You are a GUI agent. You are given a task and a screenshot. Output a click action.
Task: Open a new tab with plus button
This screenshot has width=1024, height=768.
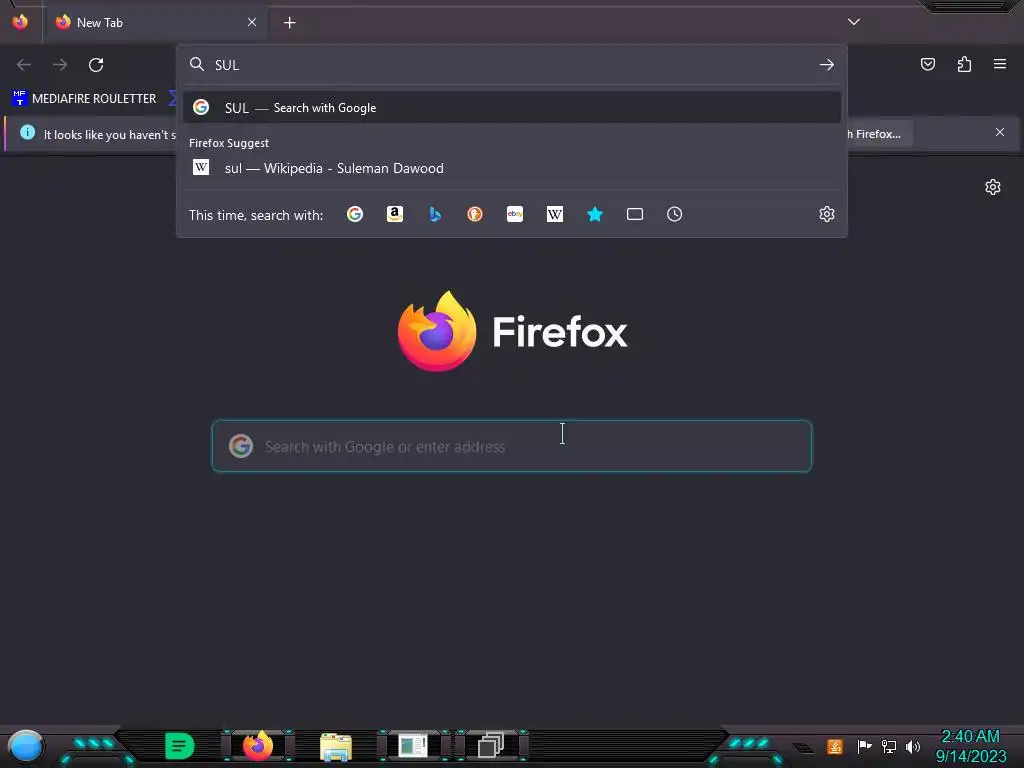click(x=289, y=23)
